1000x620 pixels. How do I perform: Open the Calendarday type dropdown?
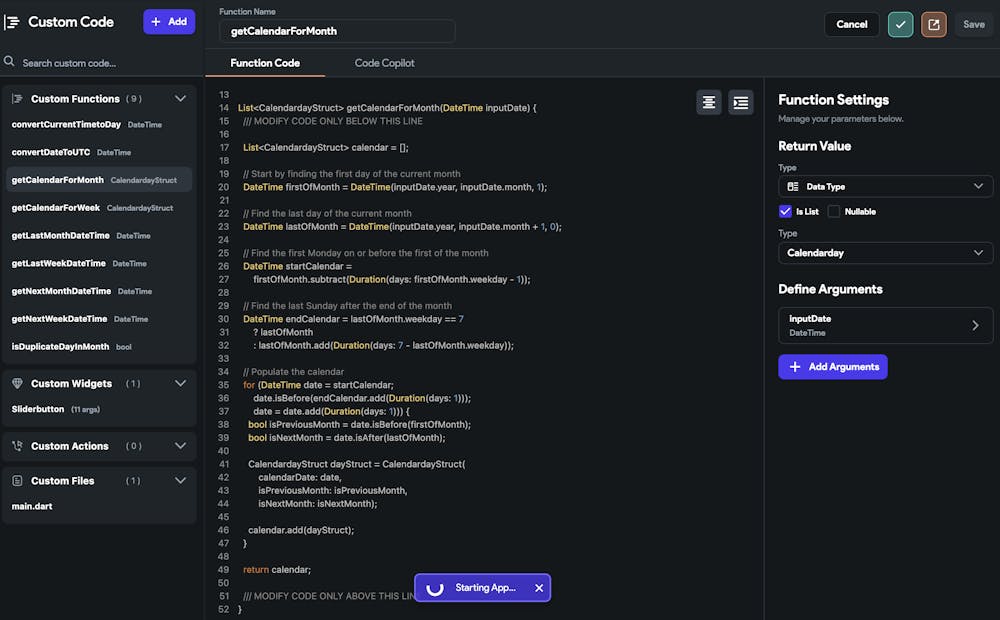coord(885,253)
